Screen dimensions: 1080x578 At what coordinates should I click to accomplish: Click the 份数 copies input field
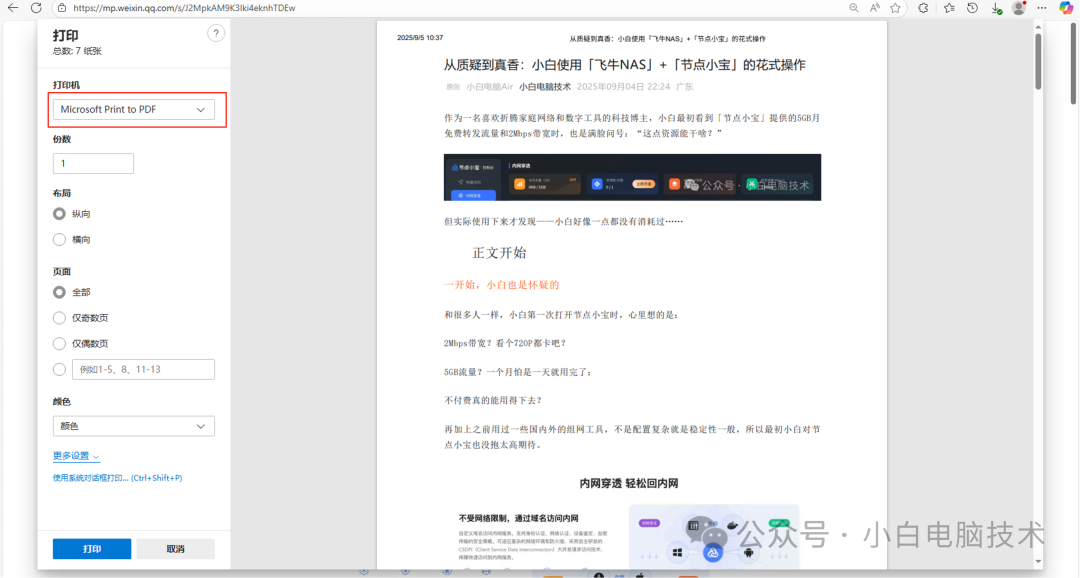(93, 163)
